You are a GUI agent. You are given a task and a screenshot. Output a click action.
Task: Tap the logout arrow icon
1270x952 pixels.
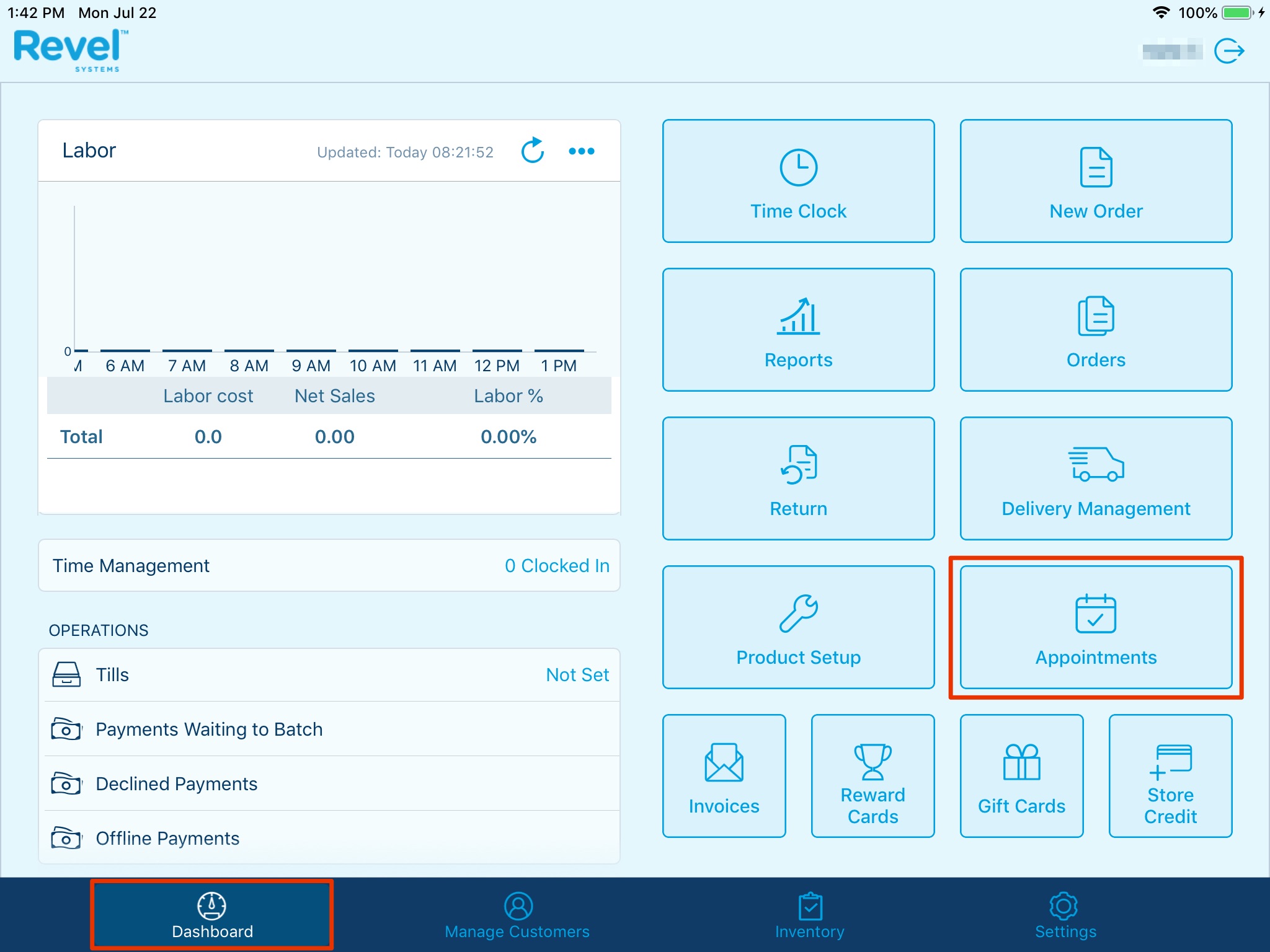pos(1228,51)
